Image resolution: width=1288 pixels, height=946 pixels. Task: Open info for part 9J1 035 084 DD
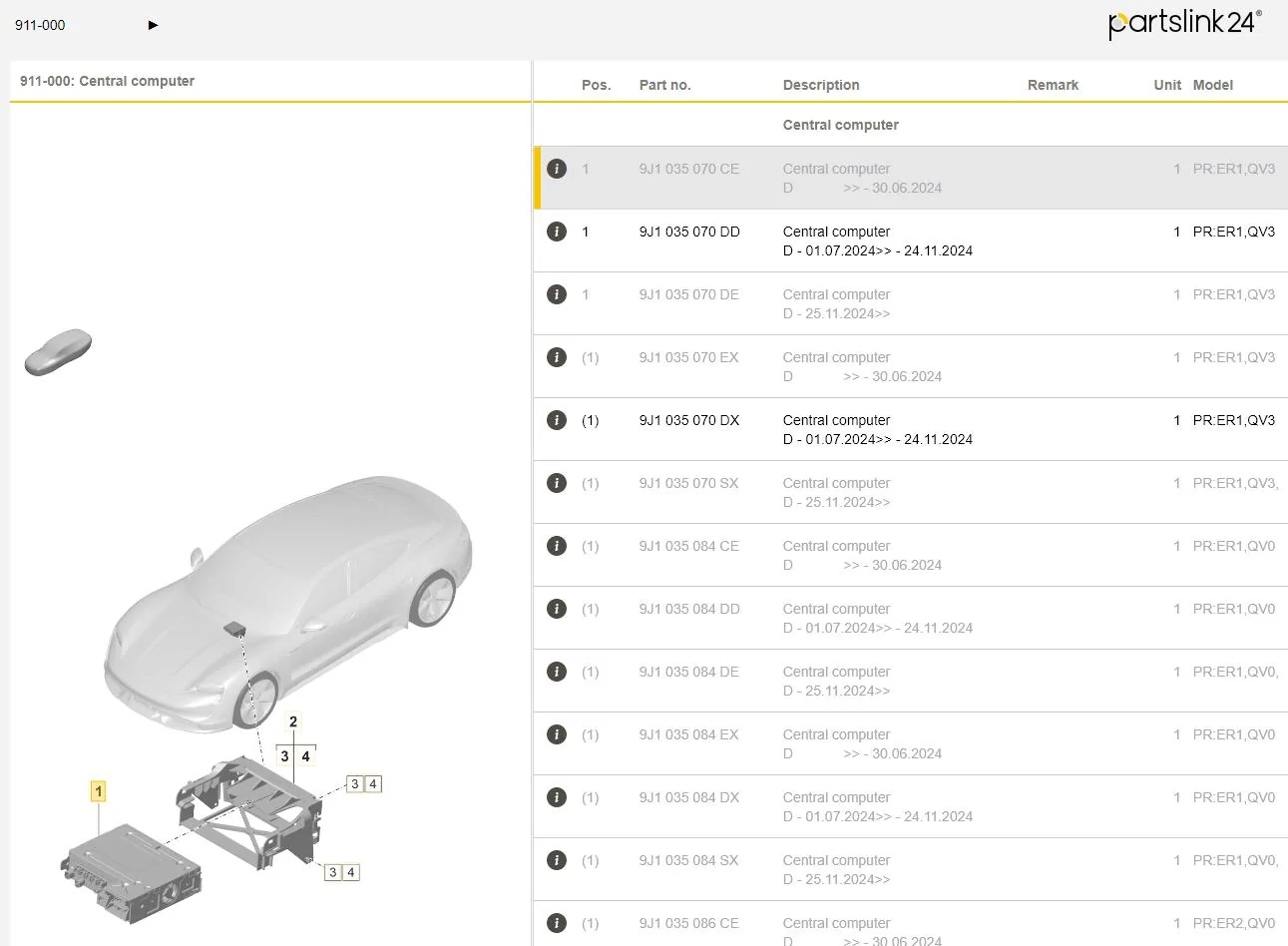coord(557,609)
